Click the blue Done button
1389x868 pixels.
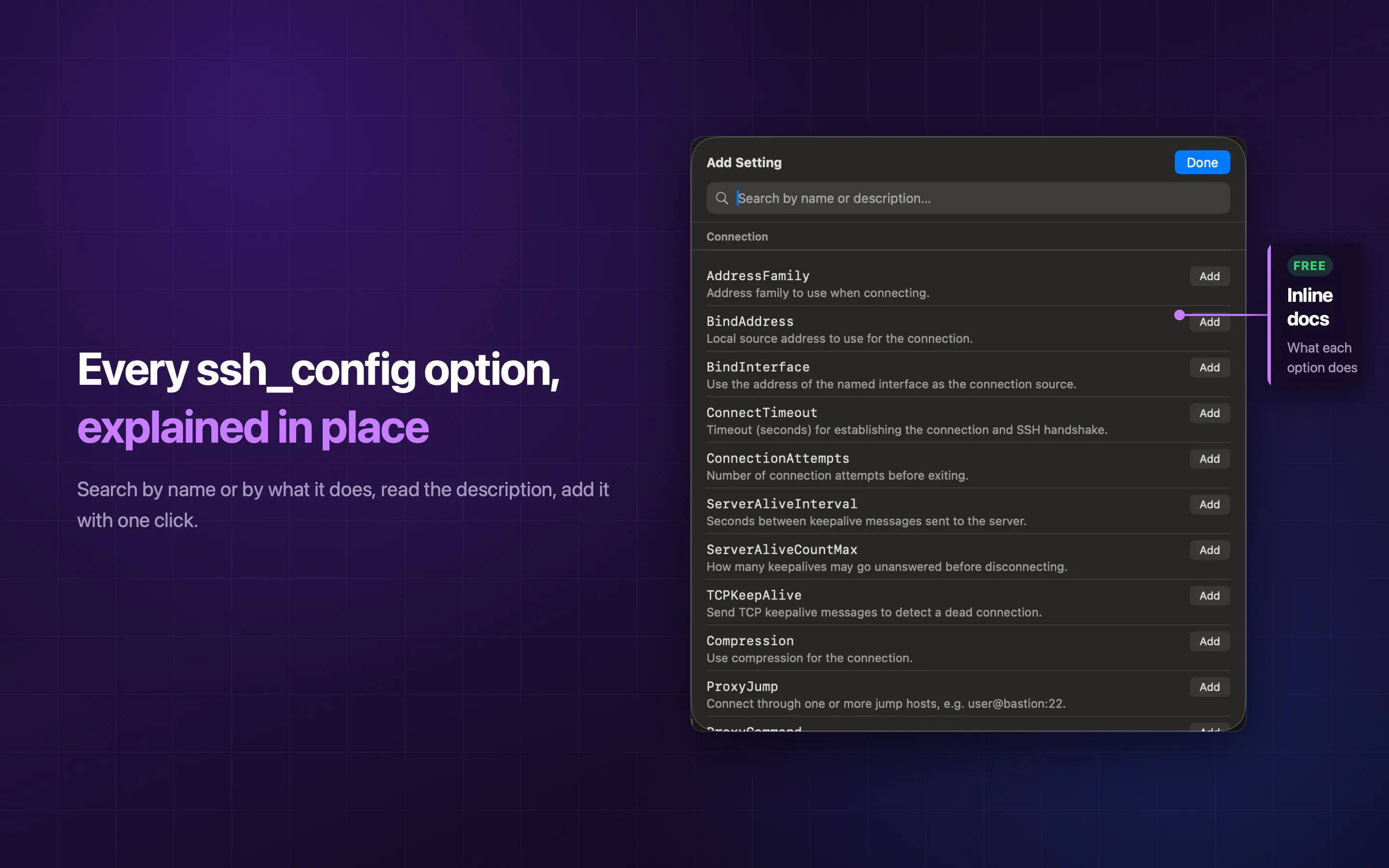1202,163
